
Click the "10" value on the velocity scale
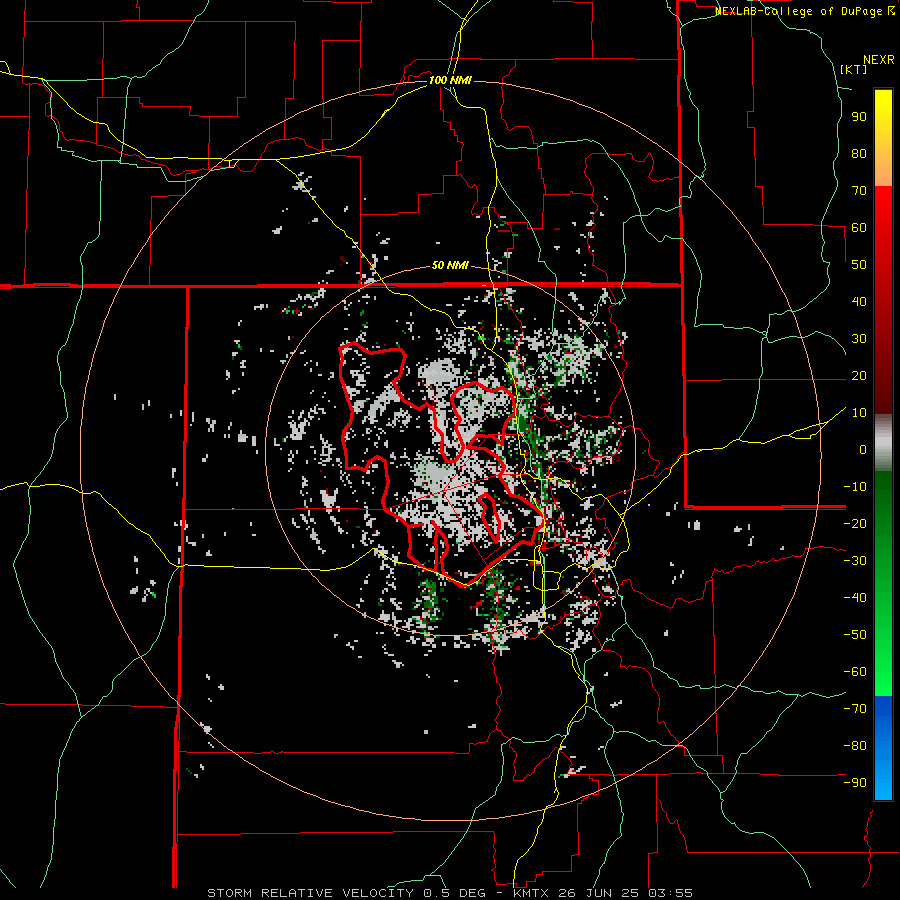[x=859, y=413]
